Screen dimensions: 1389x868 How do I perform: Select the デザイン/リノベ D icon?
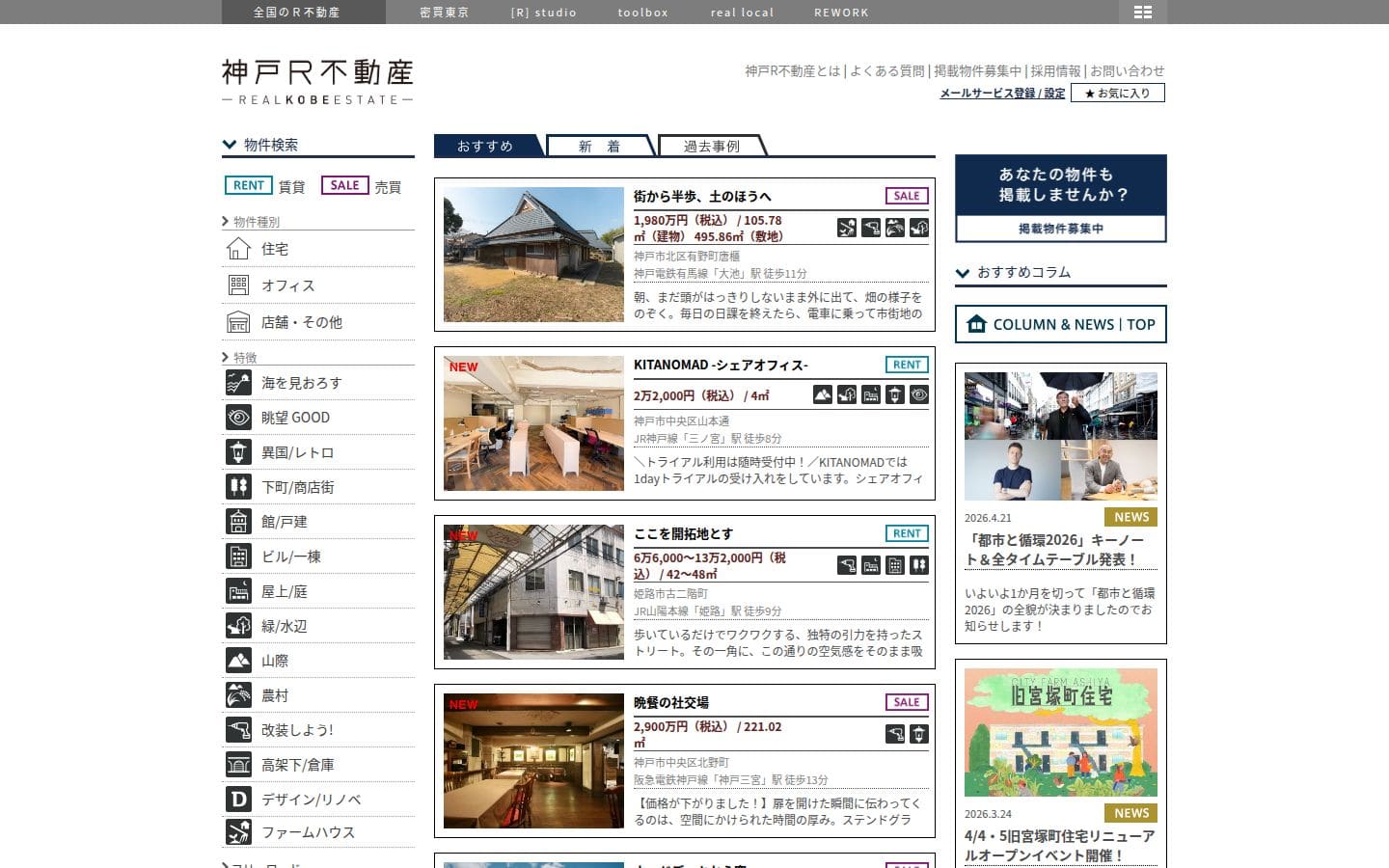click(x=238, y=800)
